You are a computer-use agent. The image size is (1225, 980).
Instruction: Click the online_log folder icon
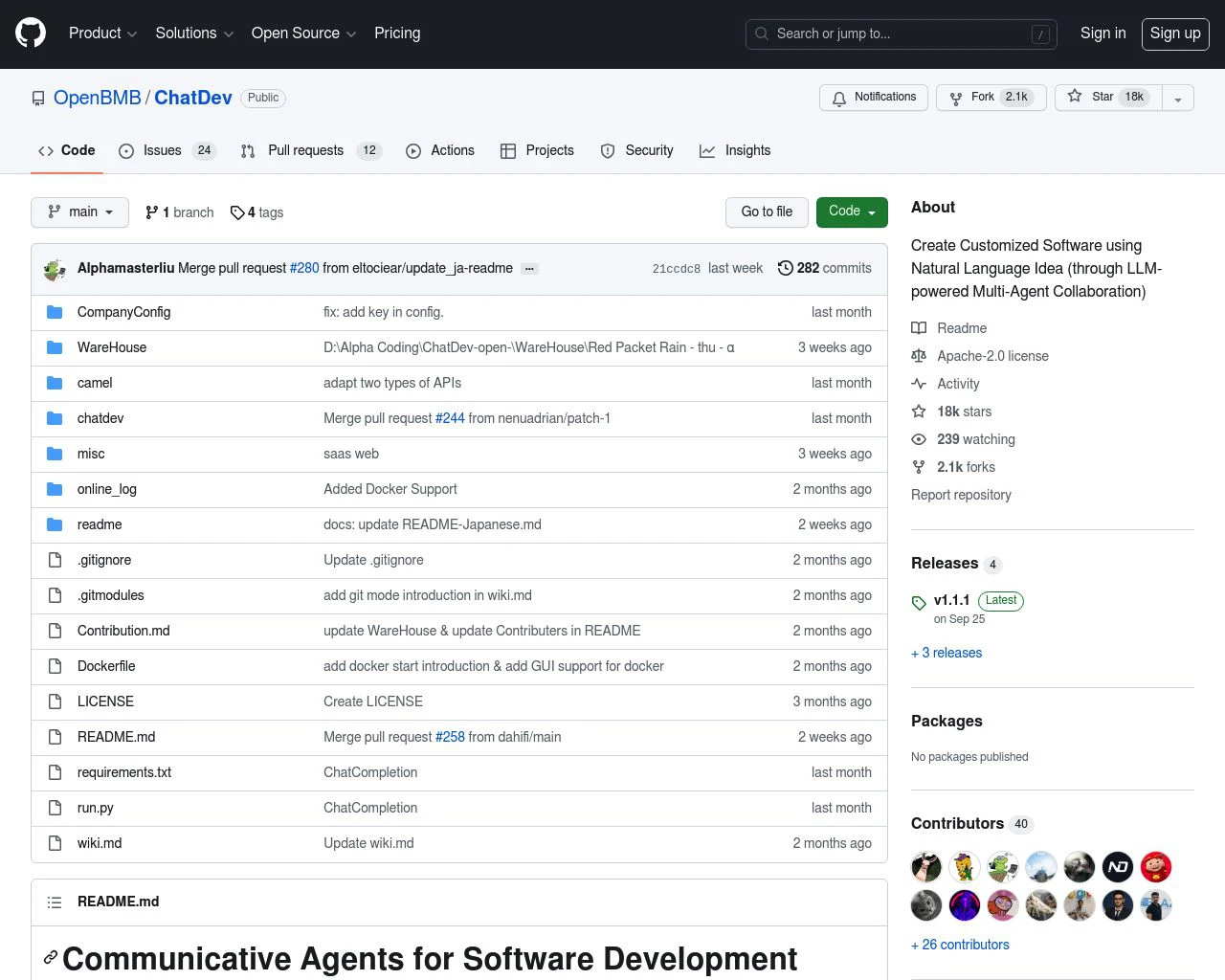pyautogui.click(x=55, y=489)
